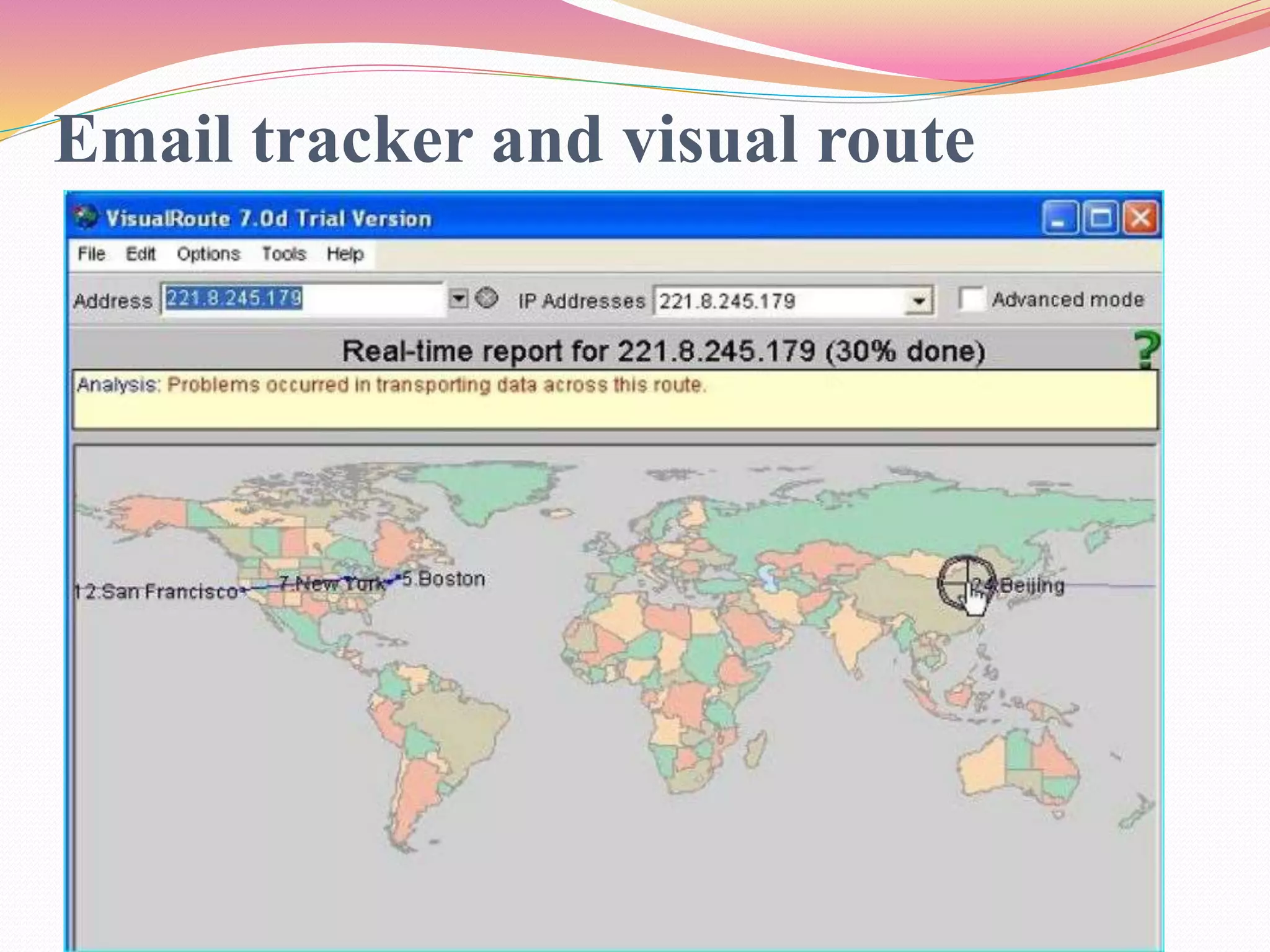Open the Help menu
Image resolution: width=1270 pixels, height=952 pixels.
point(345,254)
